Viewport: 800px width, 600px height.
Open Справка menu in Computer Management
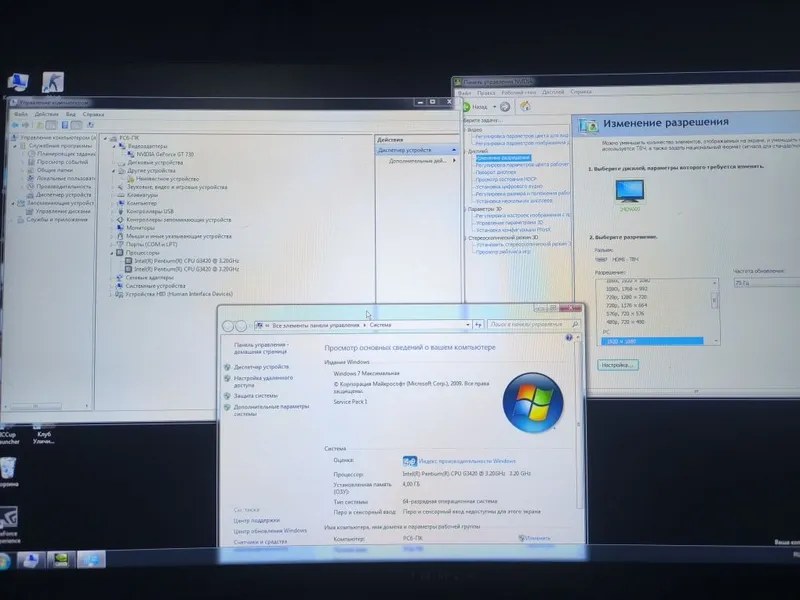point(93,114)
